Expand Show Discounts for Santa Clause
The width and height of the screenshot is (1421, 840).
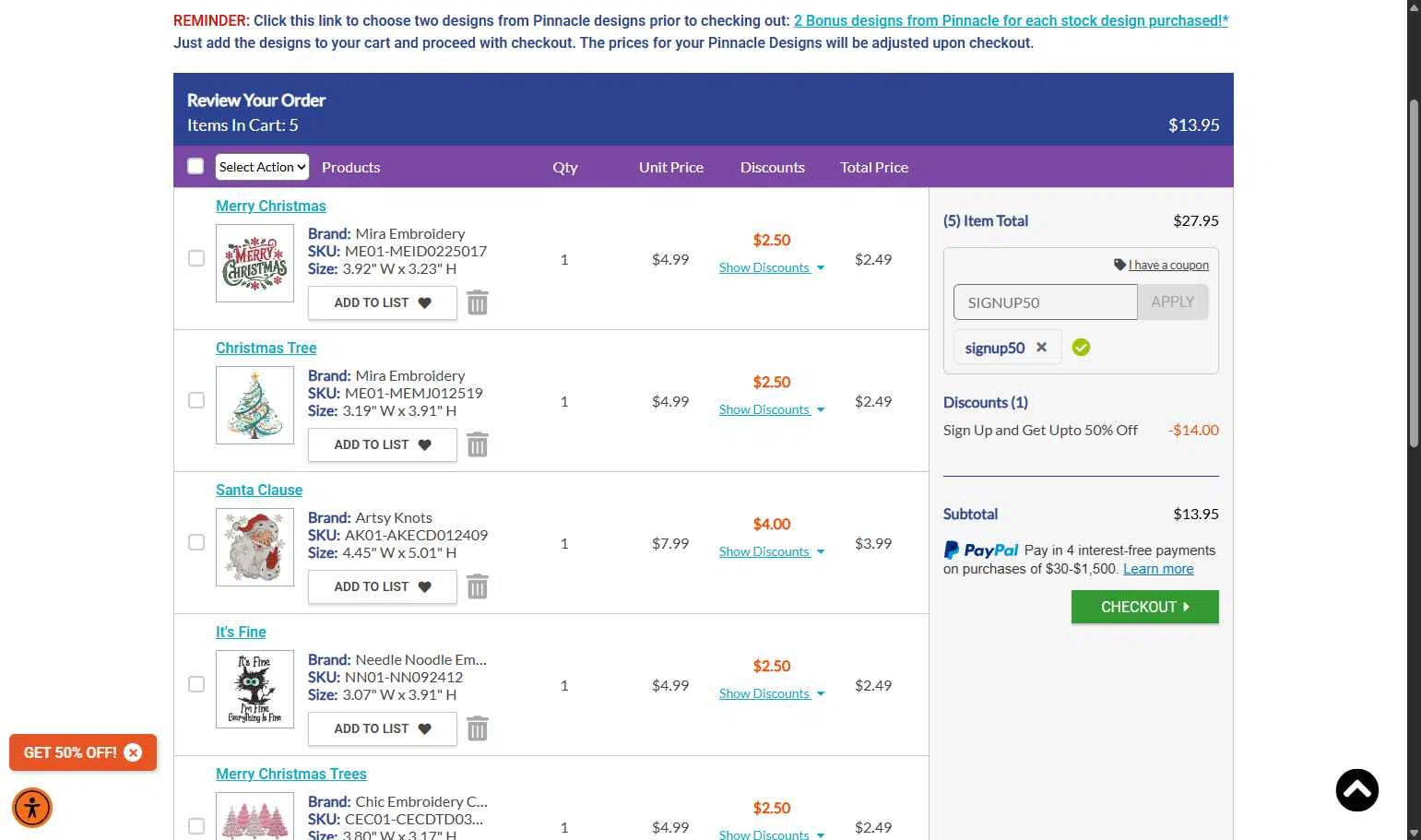coord(772,551)
